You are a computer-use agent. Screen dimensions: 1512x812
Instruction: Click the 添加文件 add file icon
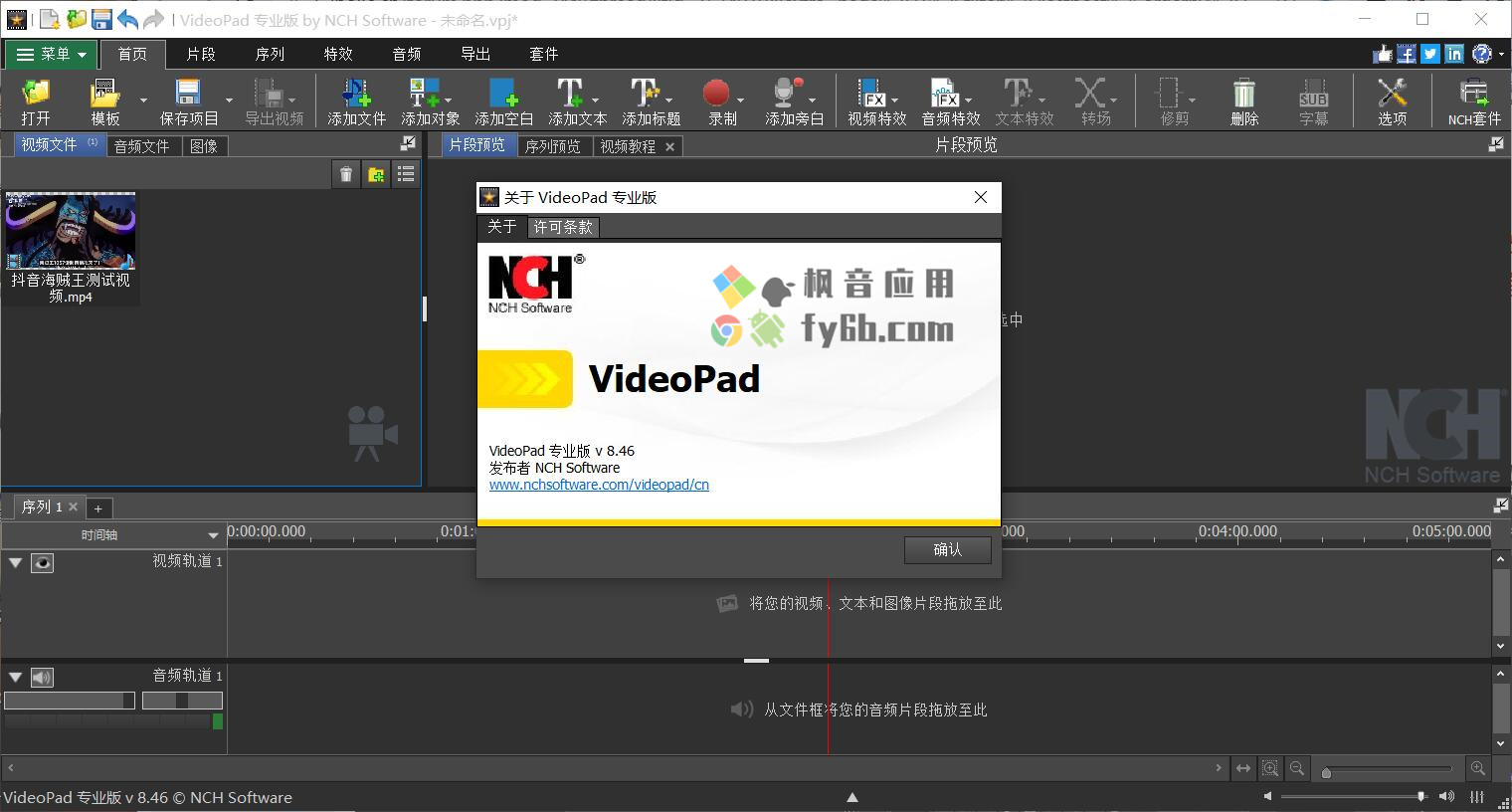pos(356,94)
